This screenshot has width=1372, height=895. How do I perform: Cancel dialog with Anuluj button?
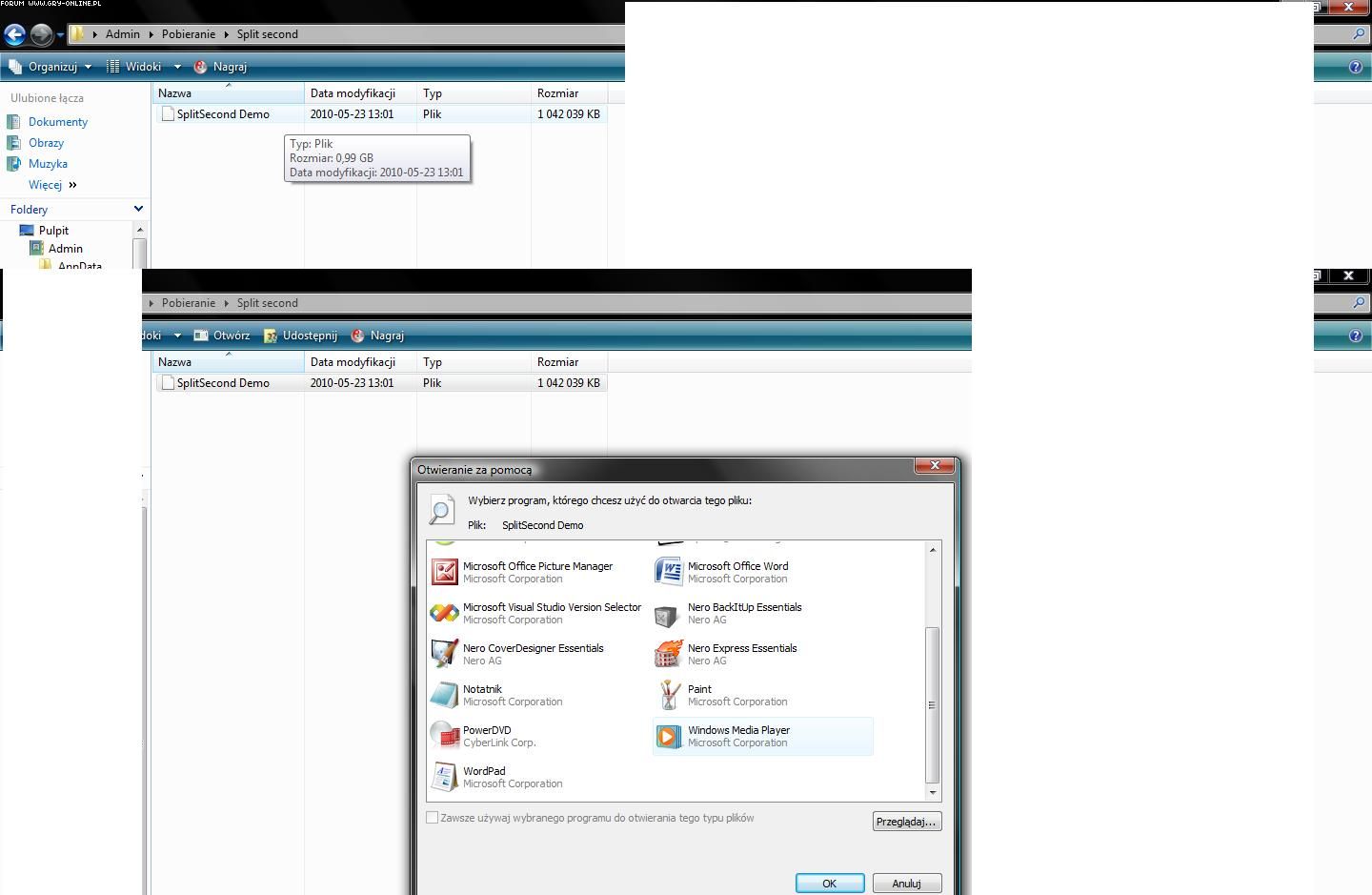point(907,884)
